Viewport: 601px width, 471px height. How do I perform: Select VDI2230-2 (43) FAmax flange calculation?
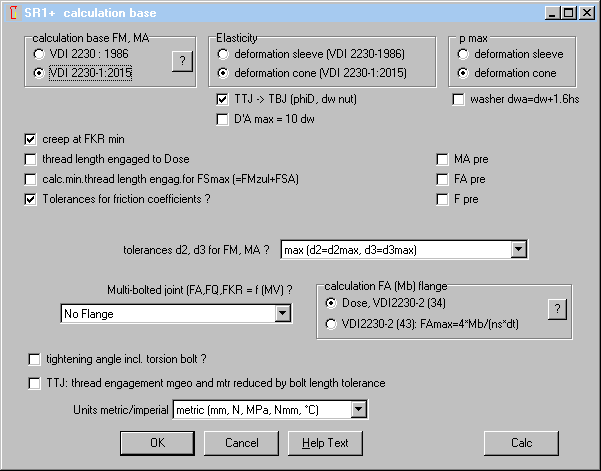click(x=332, y=323)
